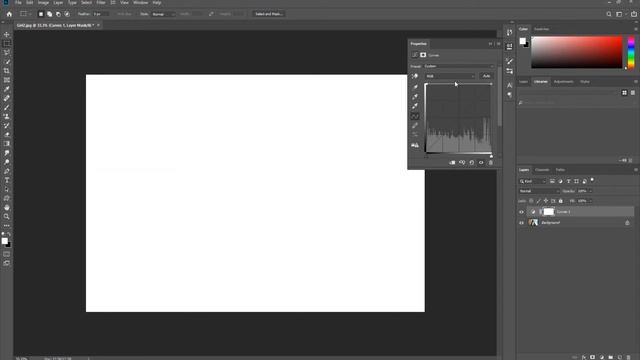This screenshot has height=360, width=640.
Task: Create new group folder icon in Layers panel
Action: (x=611, y=357)
